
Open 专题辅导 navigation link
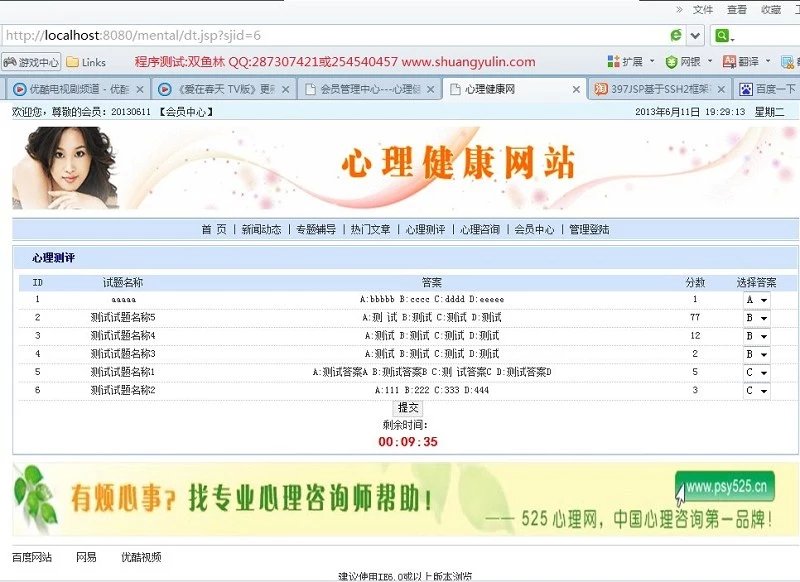tap(316, 229)
